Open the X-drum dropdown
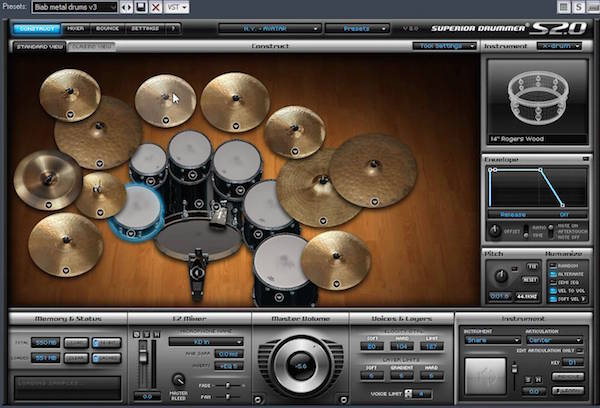The height and width of the screenshot is (408, 600). (559, 46)
